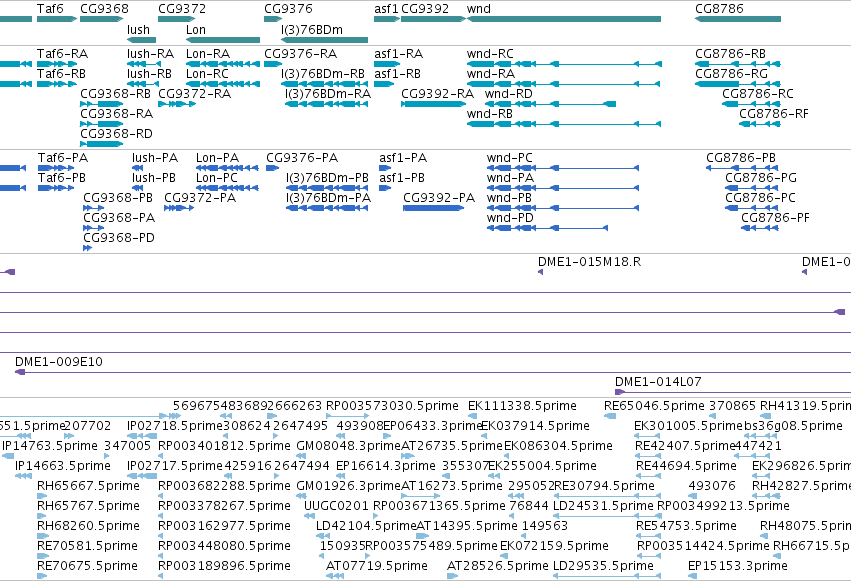Click protein l(3)76BDm-PB

(x=327, y=178)
